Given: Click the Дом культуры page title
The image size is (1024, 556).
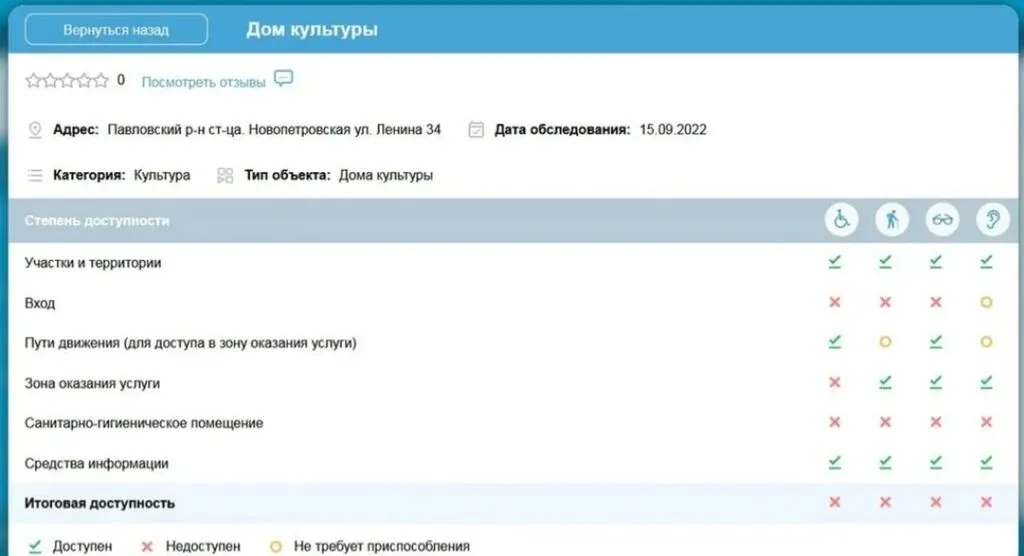Looking at the screenshot, I should (x=312, y=30).
